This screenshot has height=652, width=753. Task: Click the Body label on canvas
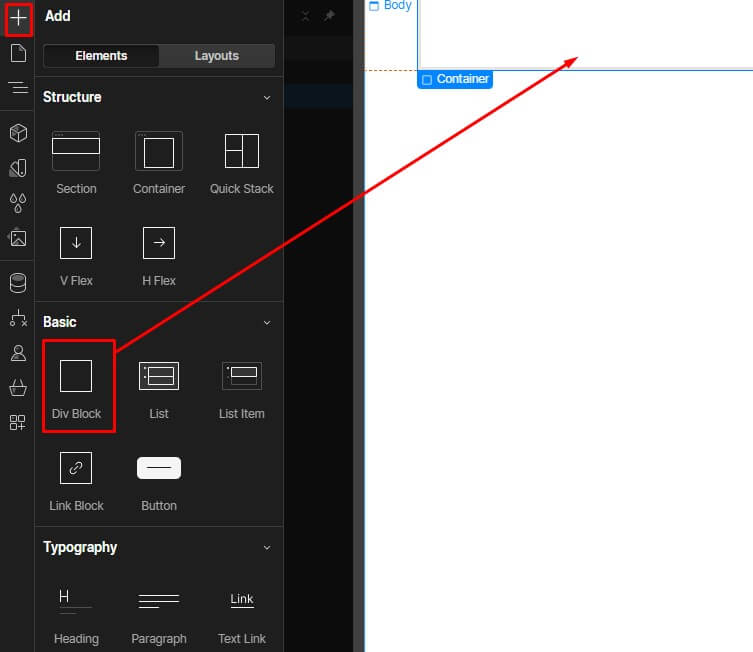pyautogui.click(x=390, y=6)
